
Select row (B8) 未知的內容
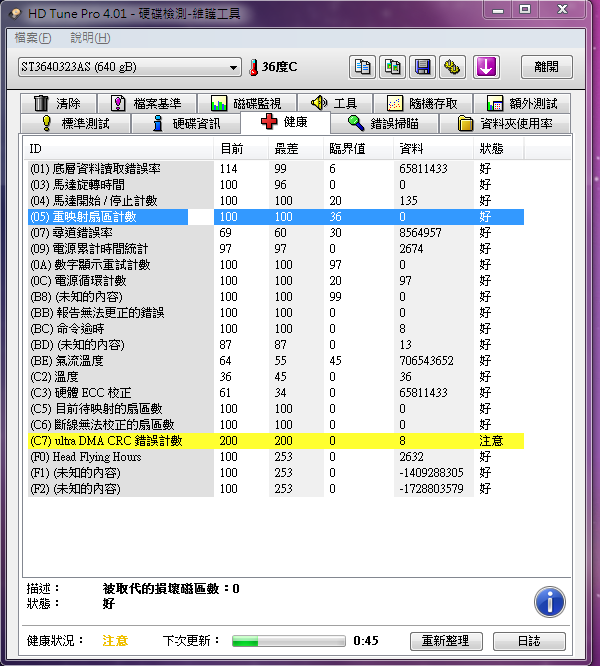tap(276, 297)
